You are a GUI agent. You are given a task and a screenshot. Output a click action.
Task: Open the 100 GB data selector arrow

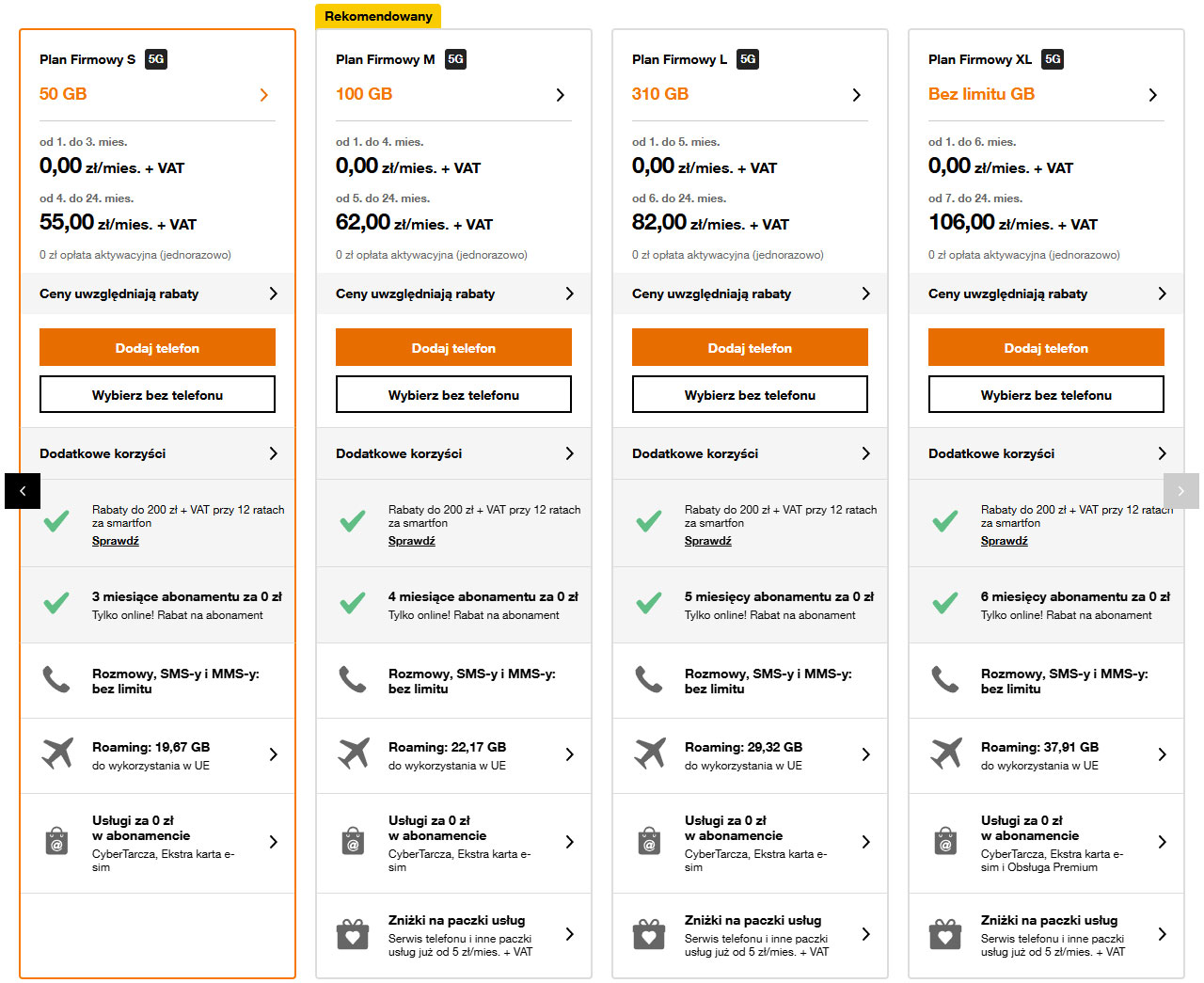click(561, 95)
